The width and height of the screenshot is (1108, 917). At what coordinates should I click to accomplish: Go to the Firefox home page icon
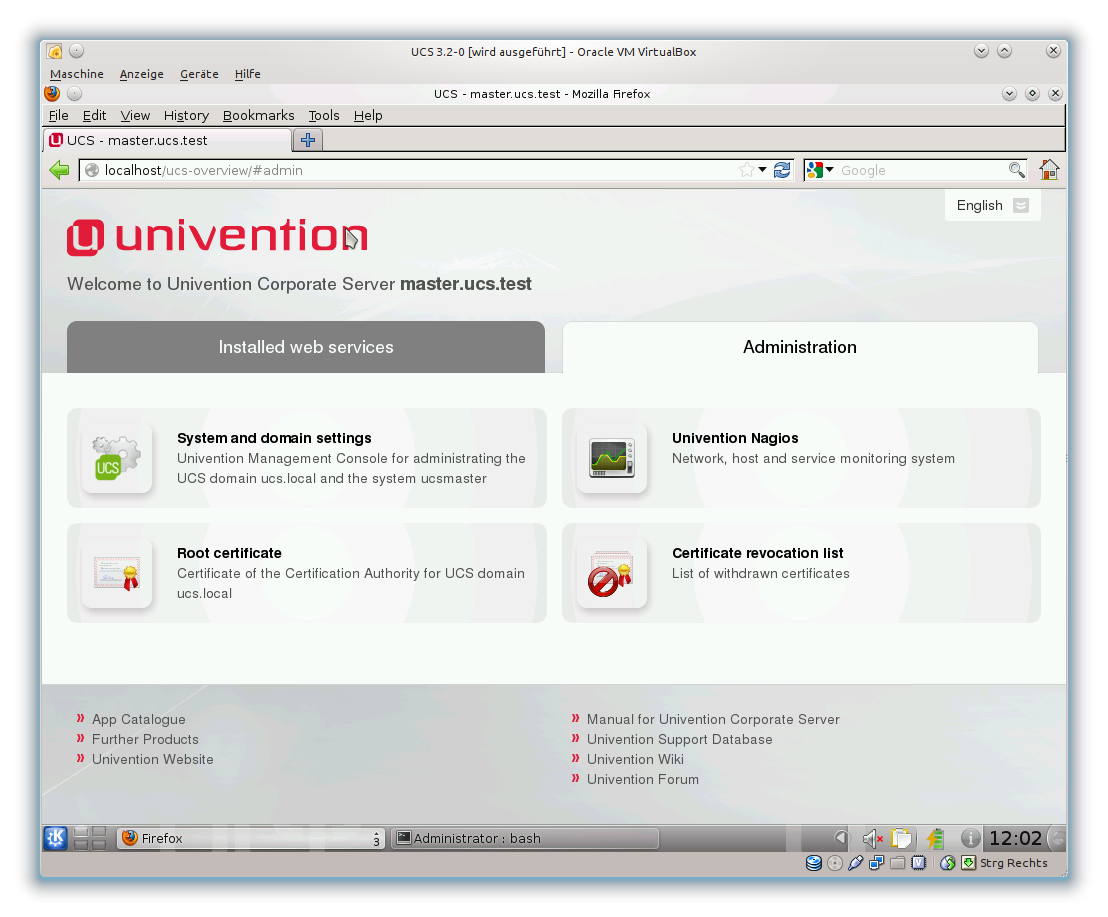coord(1049,170)
